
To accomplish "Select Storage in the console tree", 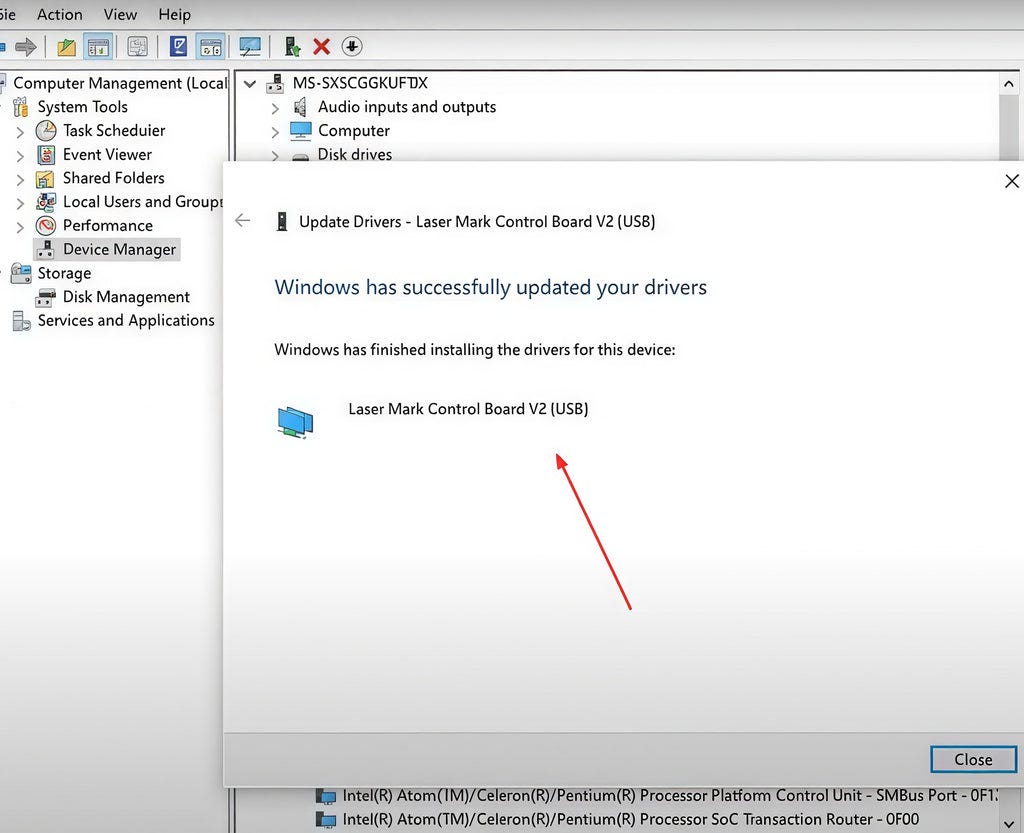I will 64,274.
